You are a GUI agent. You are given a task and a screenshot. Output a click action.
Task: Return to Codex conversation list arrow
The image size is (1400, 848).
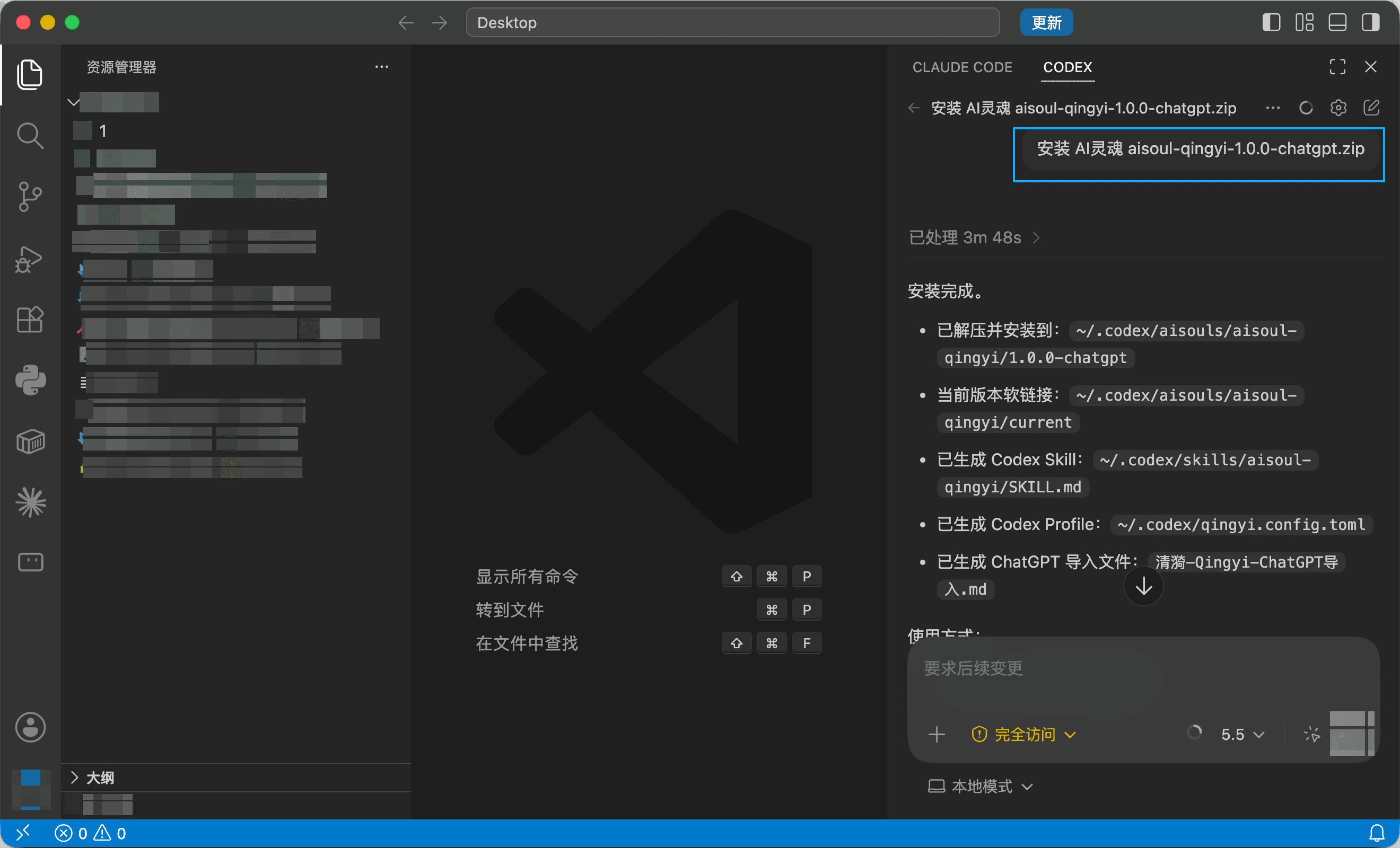(914, 108)
